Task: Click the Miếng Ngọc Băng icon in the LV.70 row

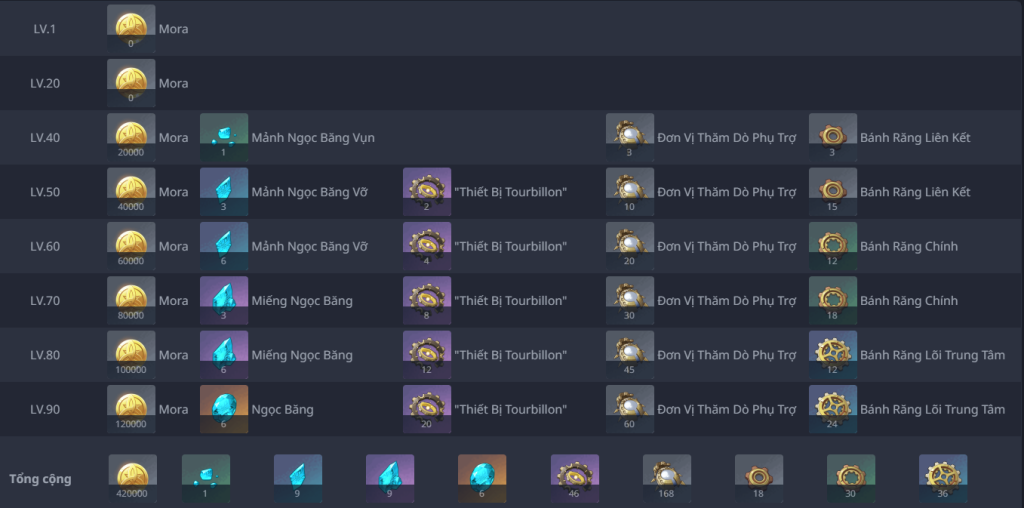Action: (224, 300)
